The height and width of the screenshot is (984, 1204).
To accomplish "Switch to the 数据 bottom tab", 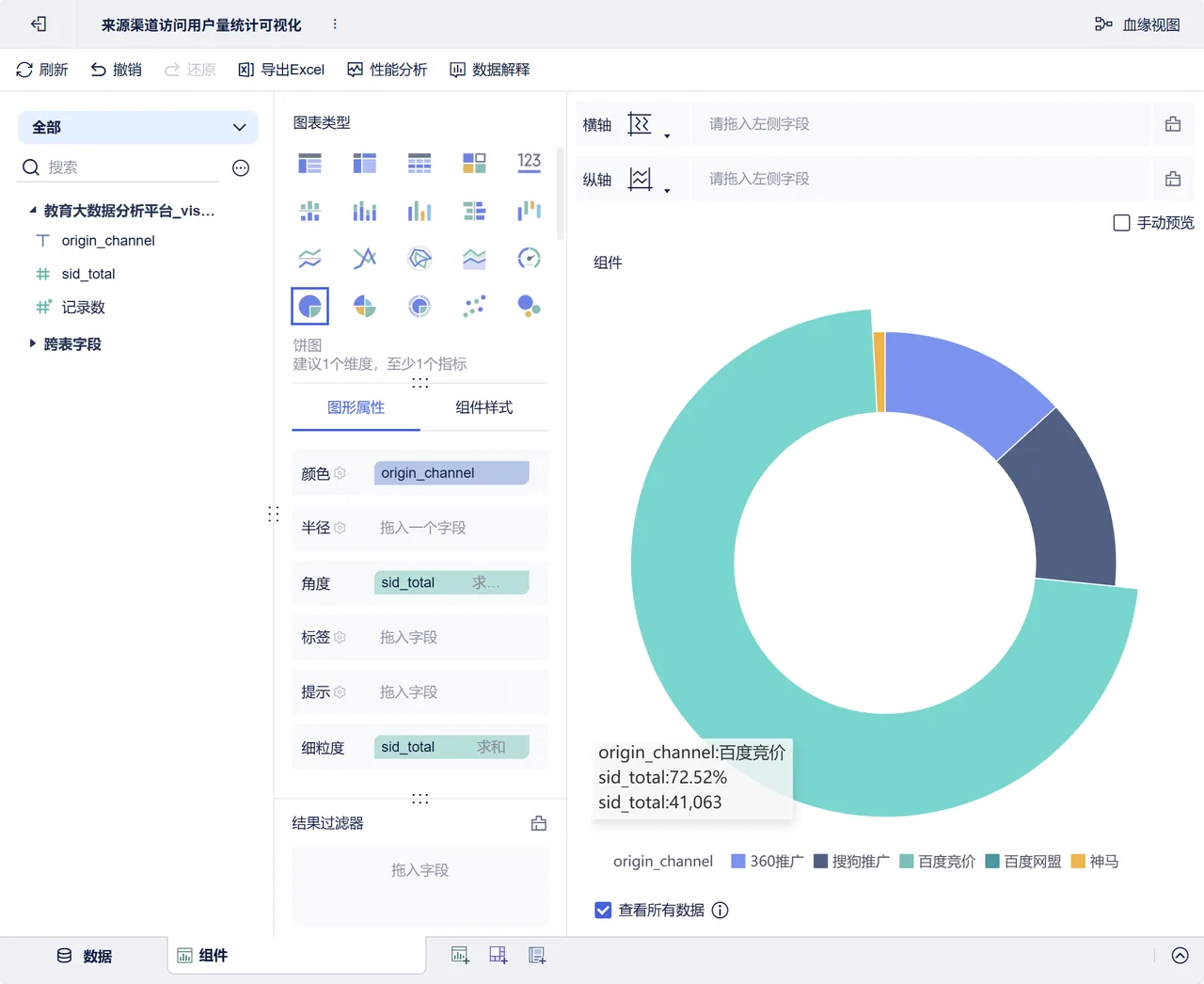I will coord(84,956).
